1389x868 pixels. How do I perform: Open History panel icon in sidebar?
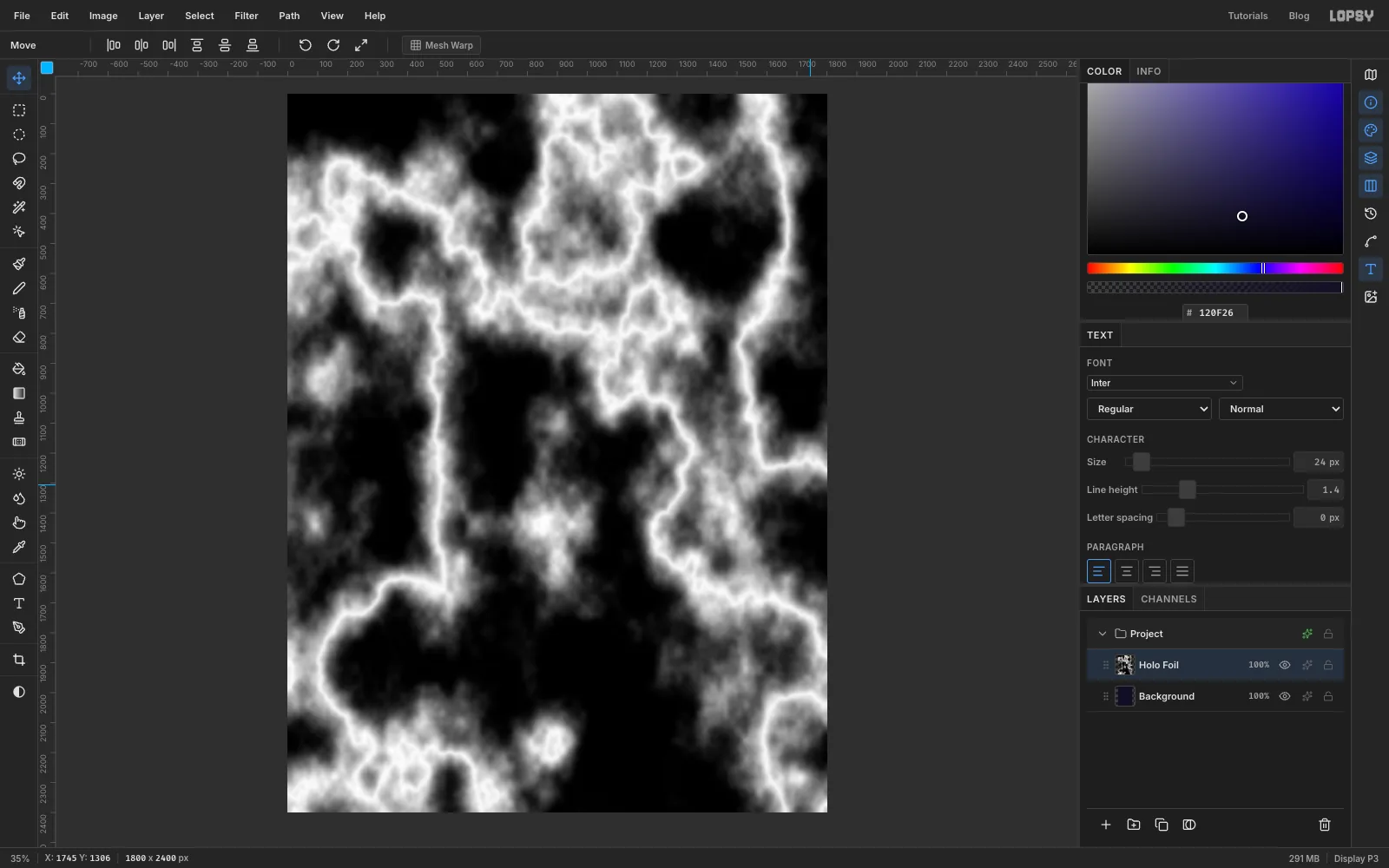click(1371, 214)
